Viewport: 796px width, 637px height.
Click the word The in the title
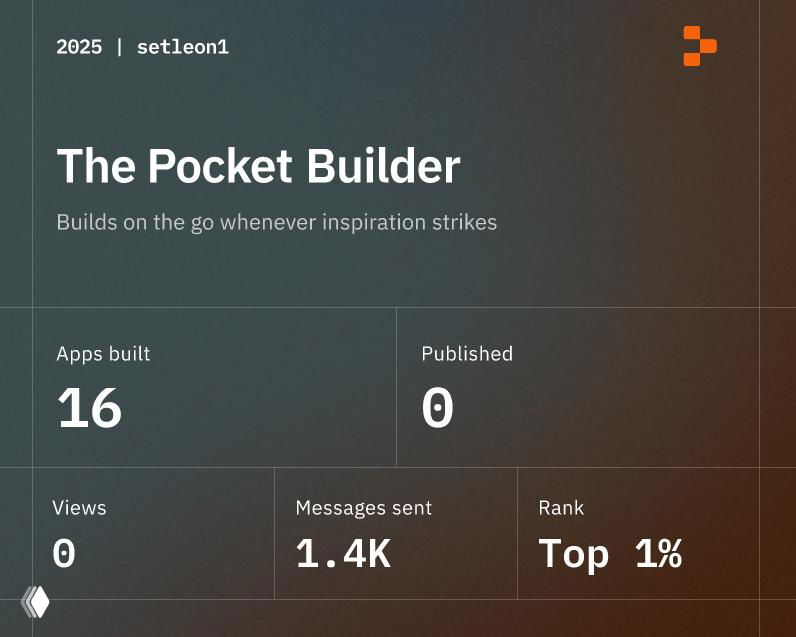pyautogui.click(x=96, y=166)
